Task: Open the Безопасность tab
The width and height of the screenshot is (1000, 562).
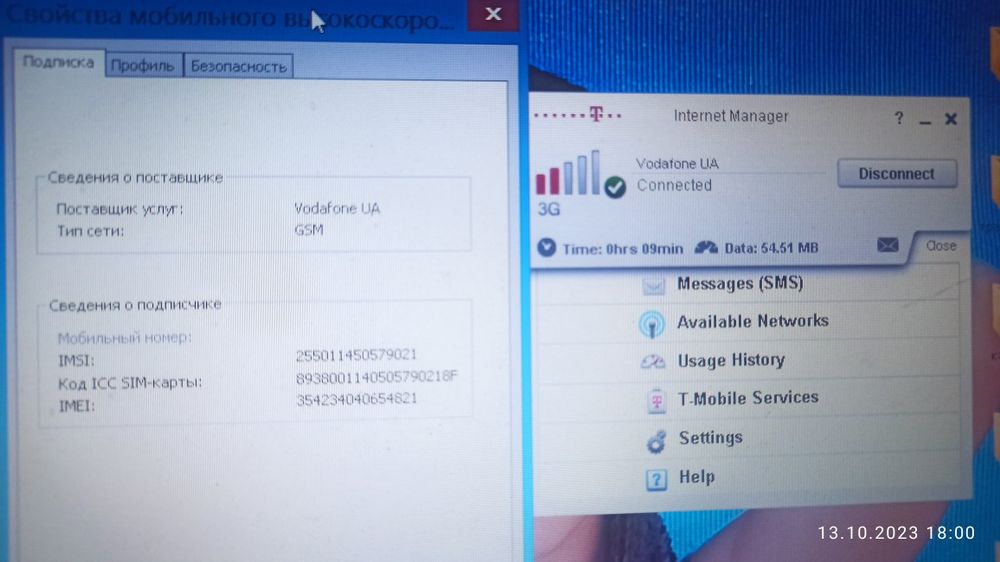Action: tap(239, 66)
